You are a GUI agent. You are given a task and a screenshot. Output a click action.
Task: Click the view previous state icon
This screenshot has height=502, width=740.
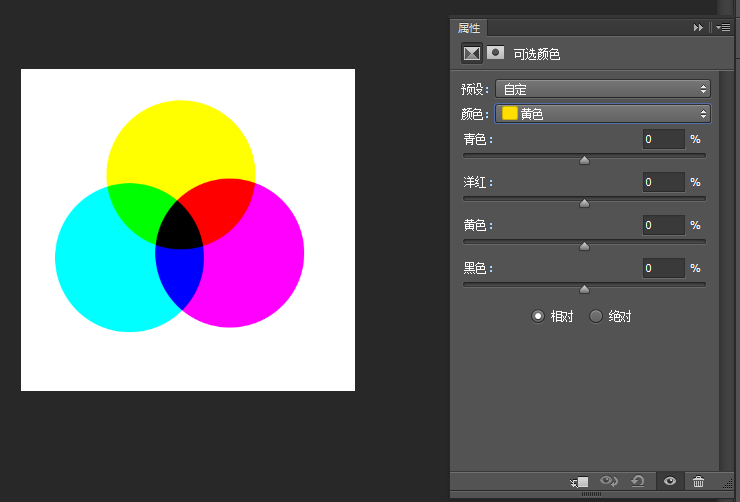[x=608, y=481]
